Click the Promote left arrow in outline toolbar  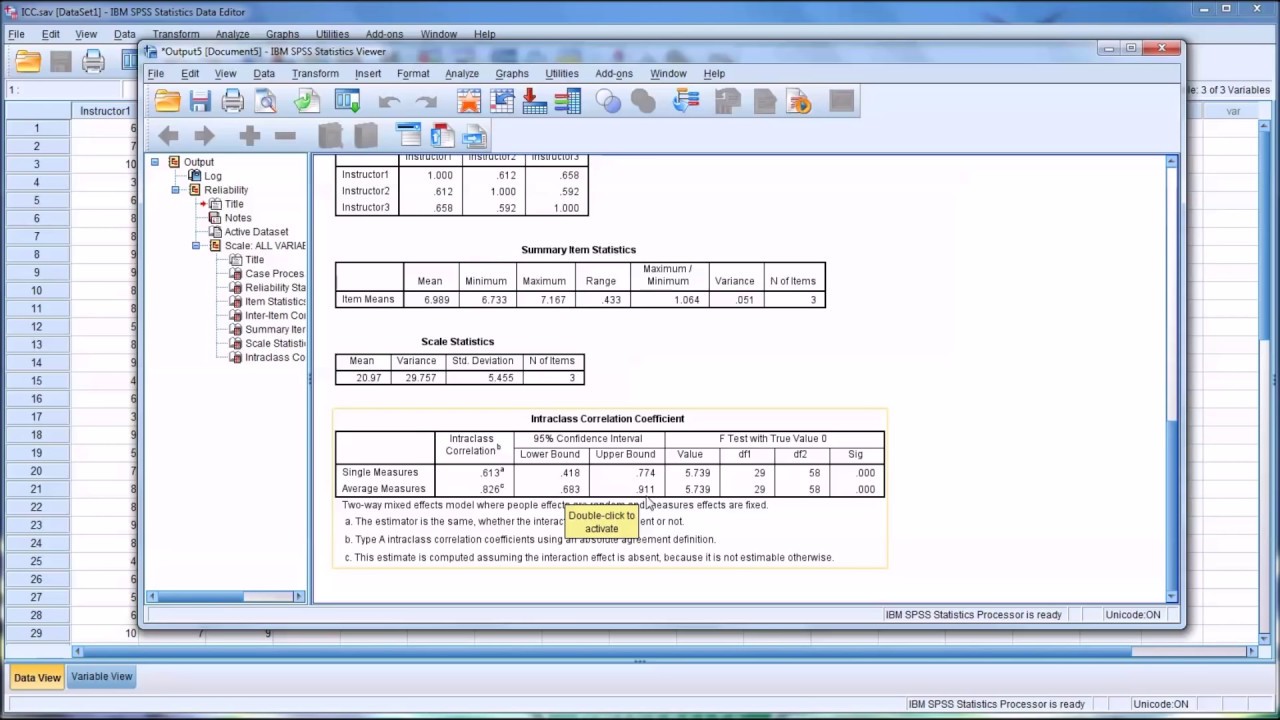pos(168,136)
